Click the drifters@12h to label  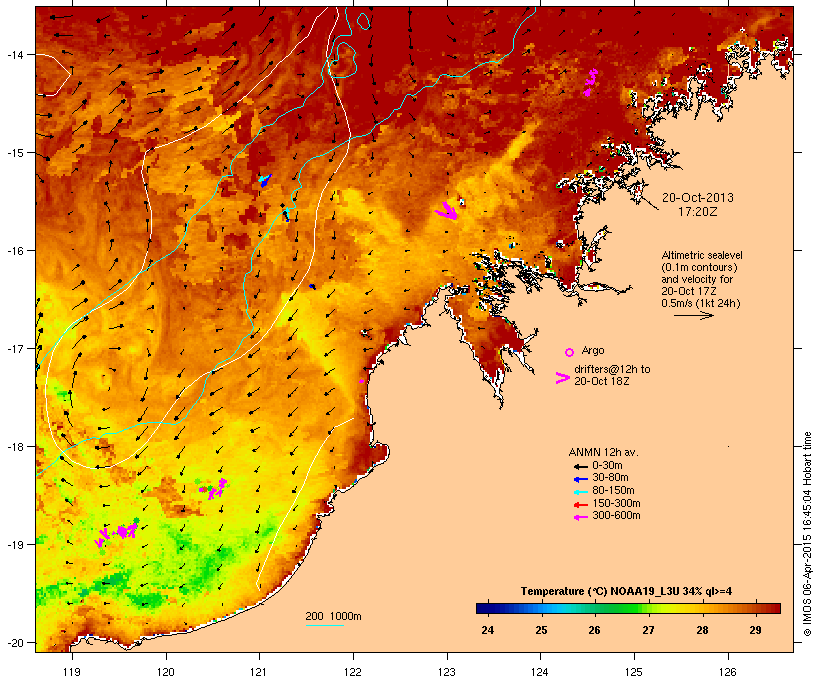(x=612, y=369)
